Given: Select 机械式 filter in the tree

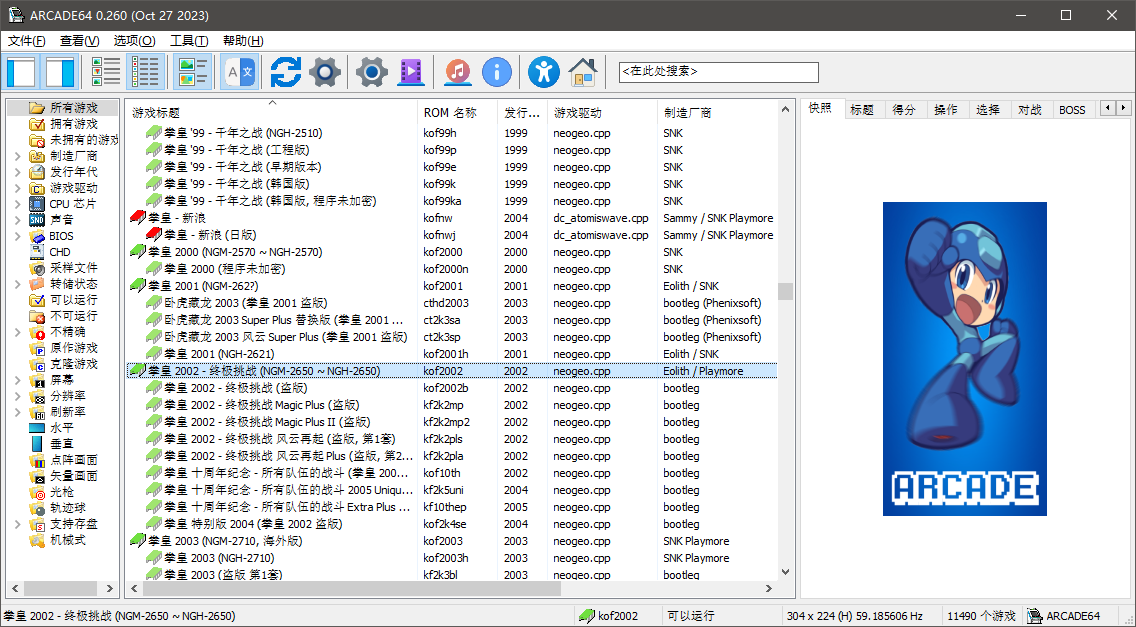Looking at the screenshot, I should (x=67, y=539).
